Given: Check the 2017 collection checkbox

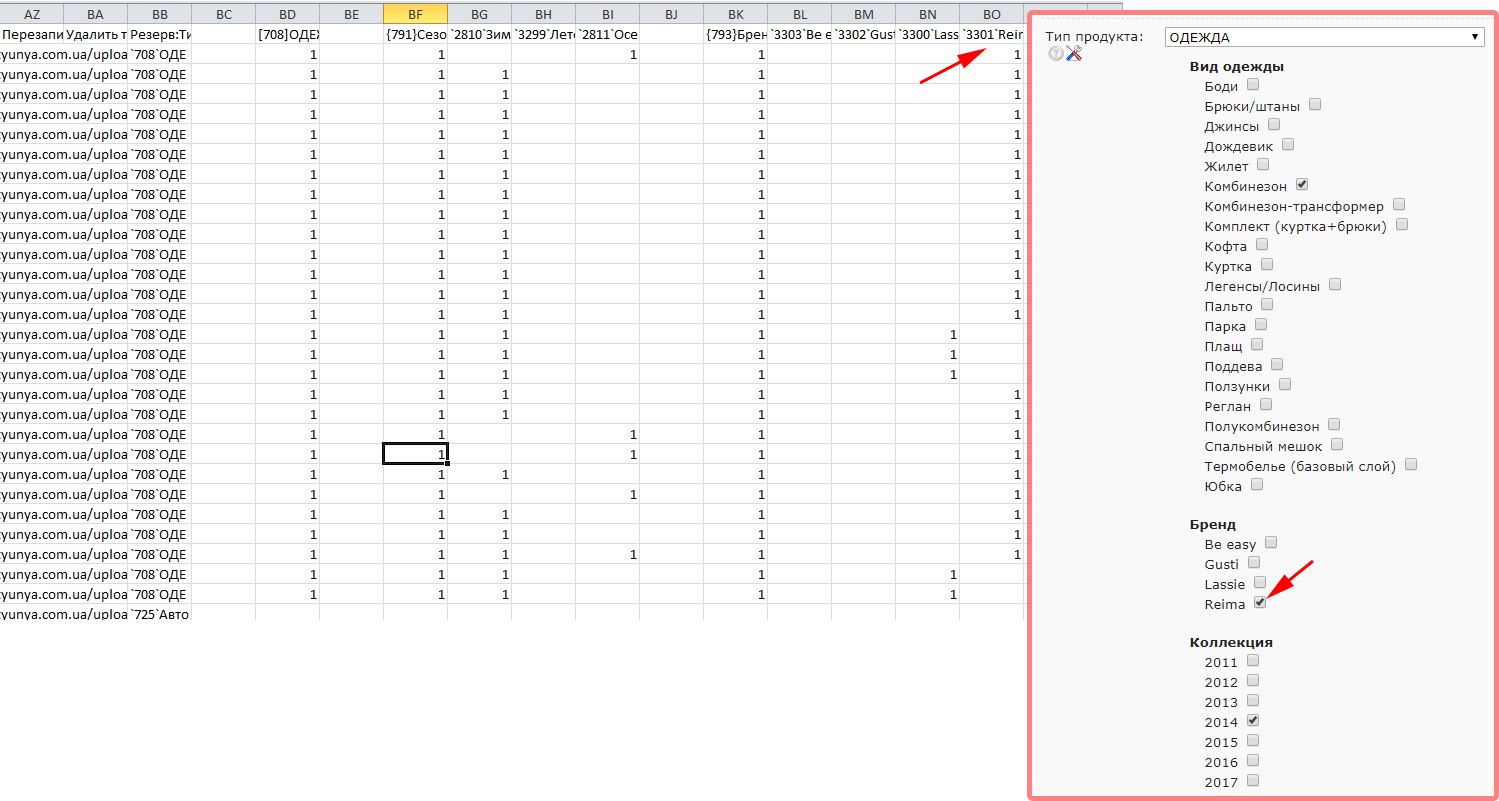Looking at the screenshot, I should pyautogui.click(x=1253, y=781).
